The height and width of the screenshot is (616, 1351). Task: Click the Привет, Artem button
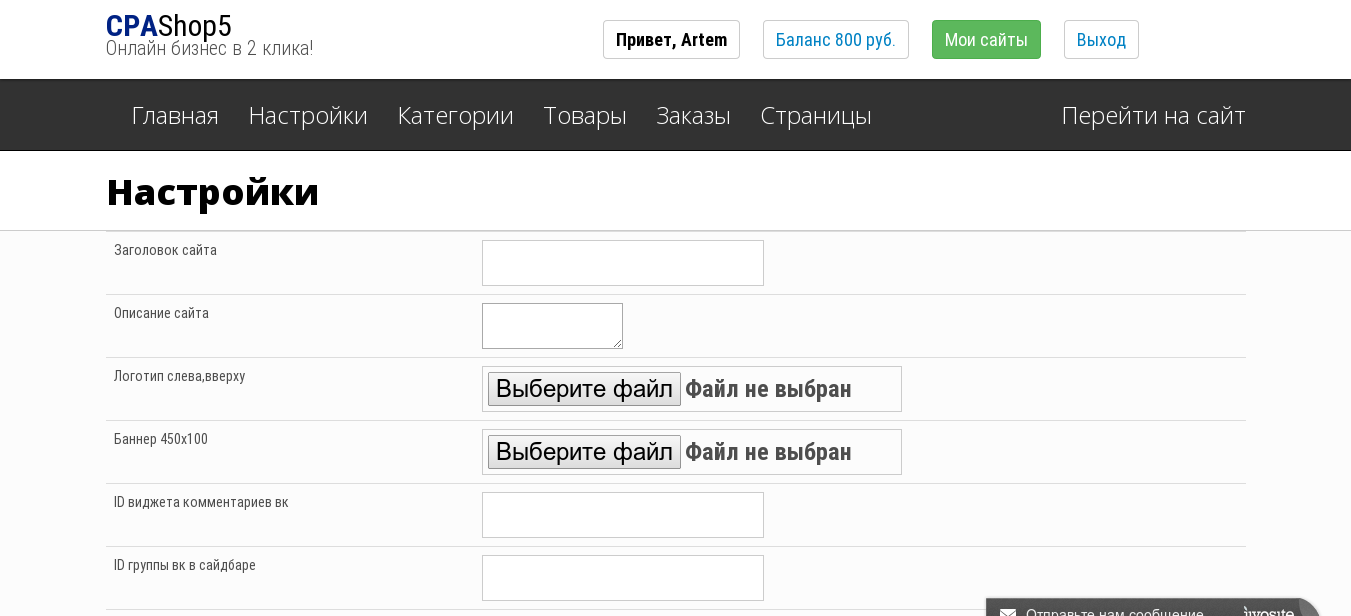(x=671, y=40)
